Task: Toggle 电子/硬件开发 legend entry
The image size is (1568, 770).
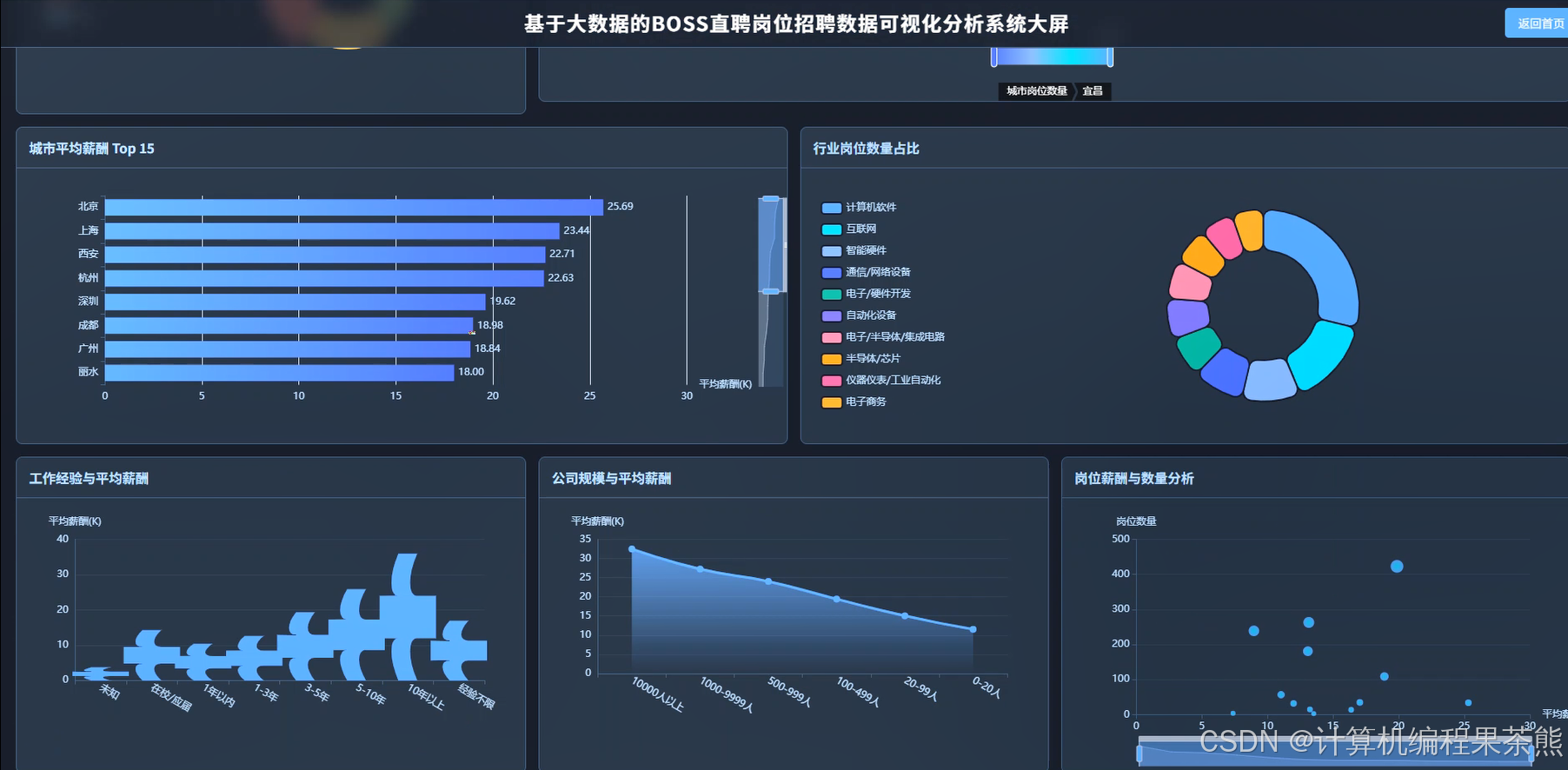Action: click(867, 295)
